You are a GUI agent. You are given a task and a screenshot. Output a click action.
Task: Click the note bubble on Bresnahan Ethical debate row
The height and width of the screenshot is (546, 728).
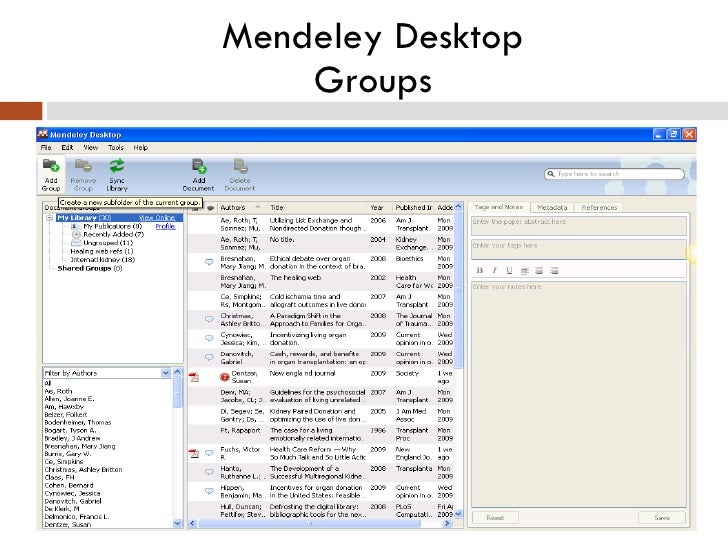pos(209,262)
